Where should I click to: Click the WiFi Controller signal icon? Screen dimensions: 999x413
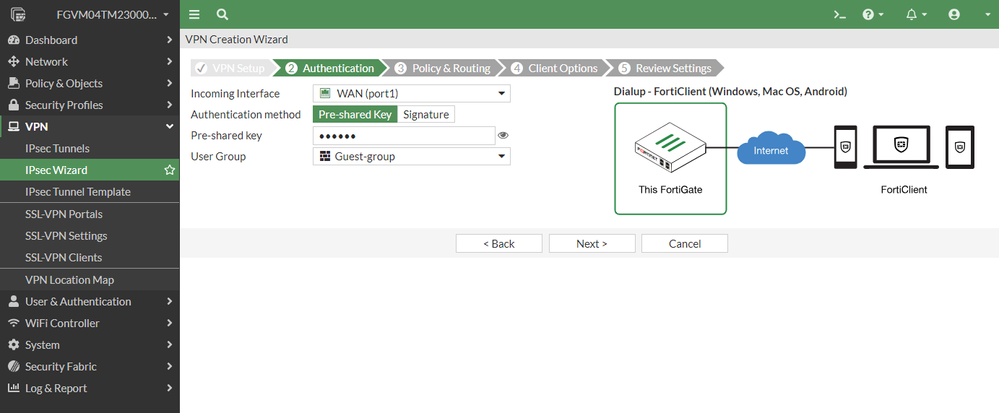click(13, 323)
